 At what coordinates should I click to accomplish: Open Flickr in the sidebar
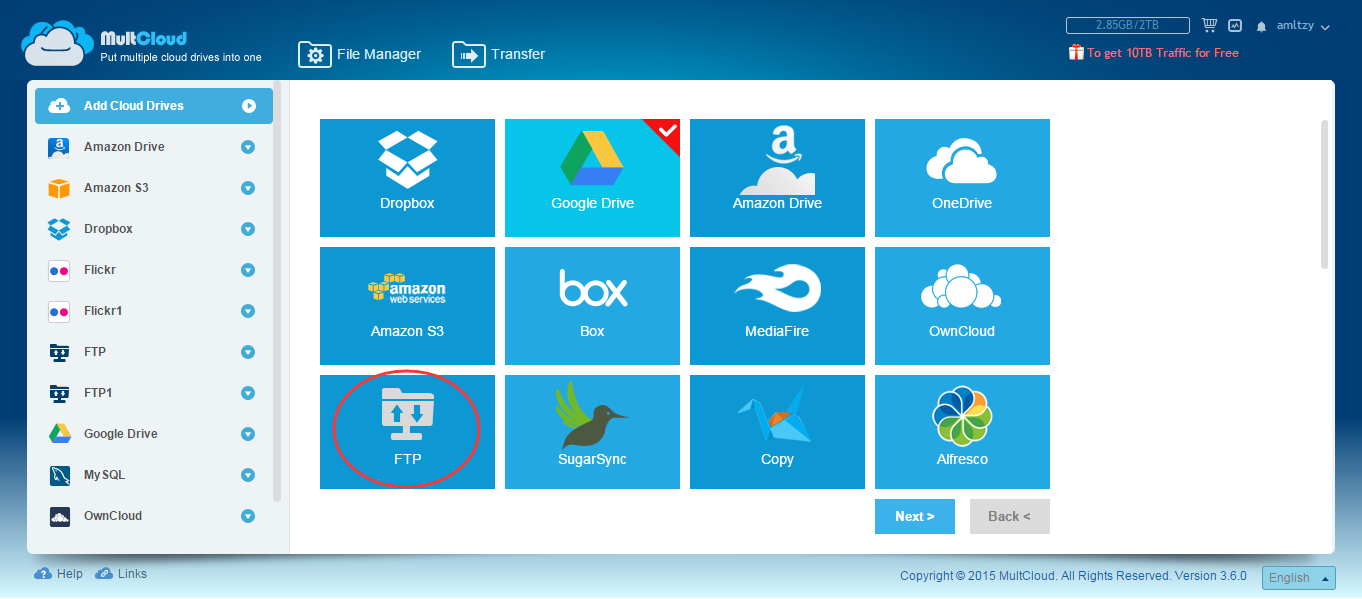click(153, 270)
